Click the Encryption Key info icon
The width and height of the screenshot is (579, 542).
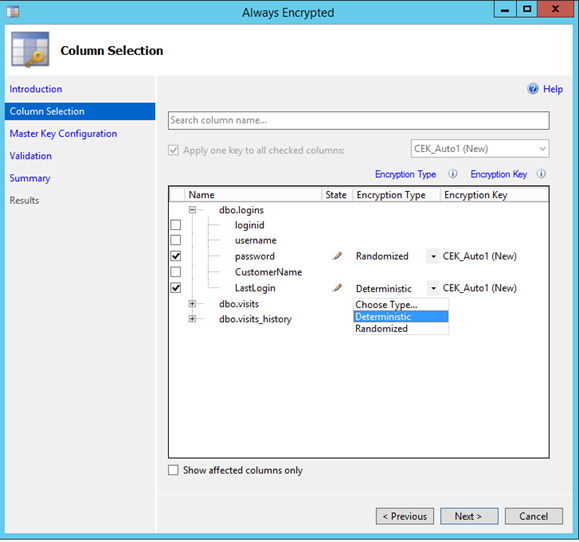[541, 174]
